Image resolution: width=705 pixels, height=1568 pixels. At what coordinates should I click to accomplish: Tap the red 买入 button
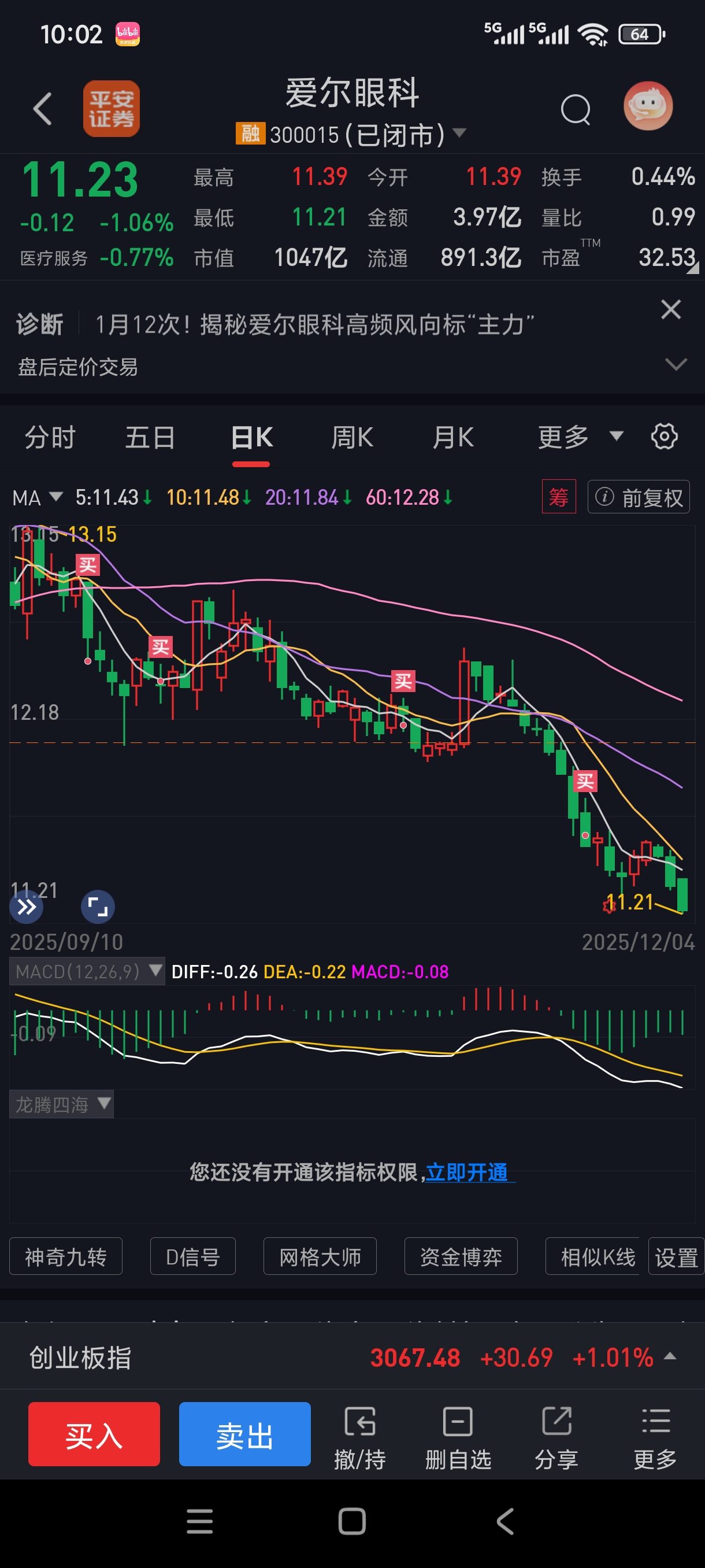point(94,1433)
